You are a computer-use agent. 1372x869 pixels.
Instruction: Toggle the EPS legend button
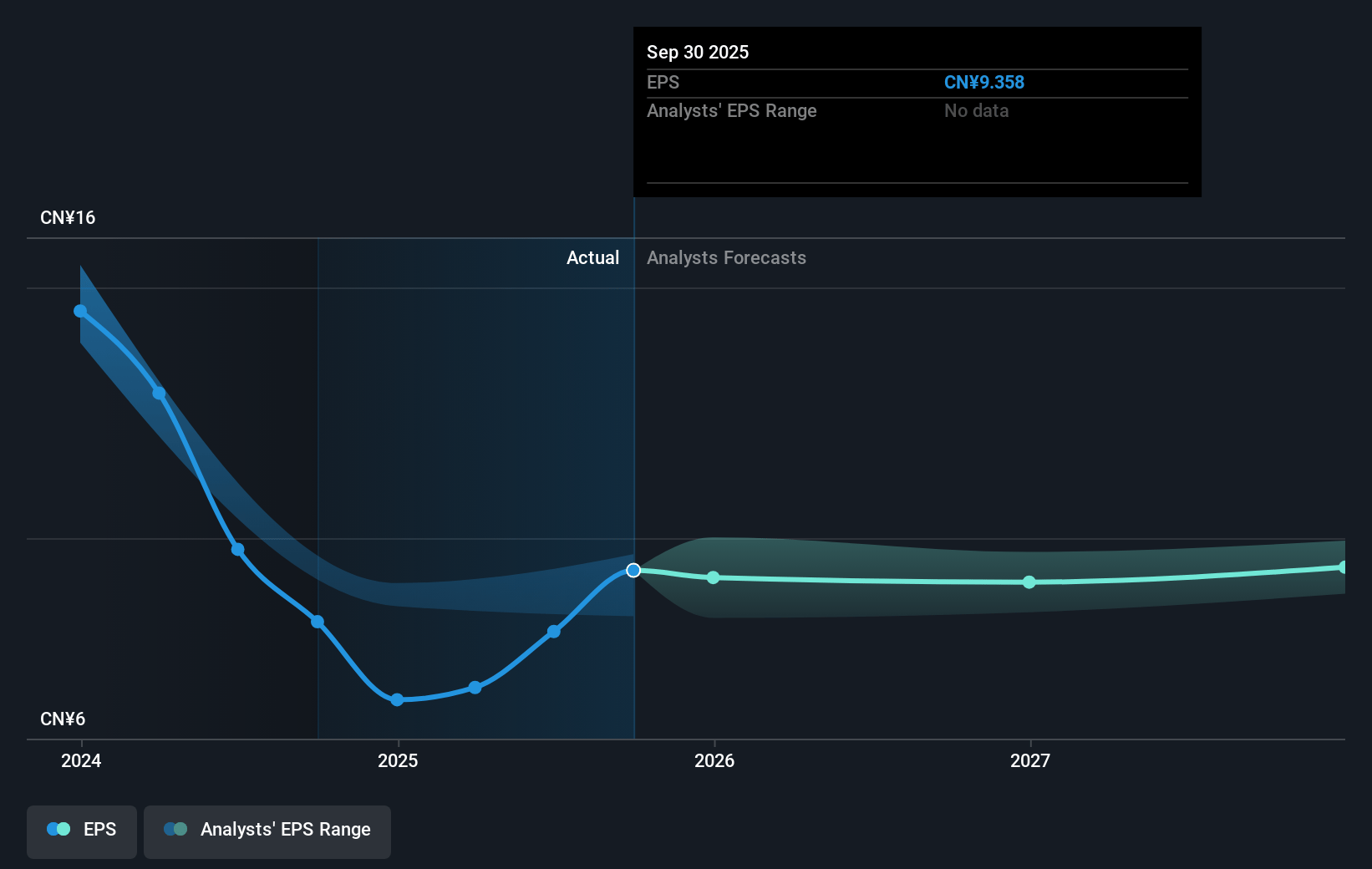tap(82, 831)
